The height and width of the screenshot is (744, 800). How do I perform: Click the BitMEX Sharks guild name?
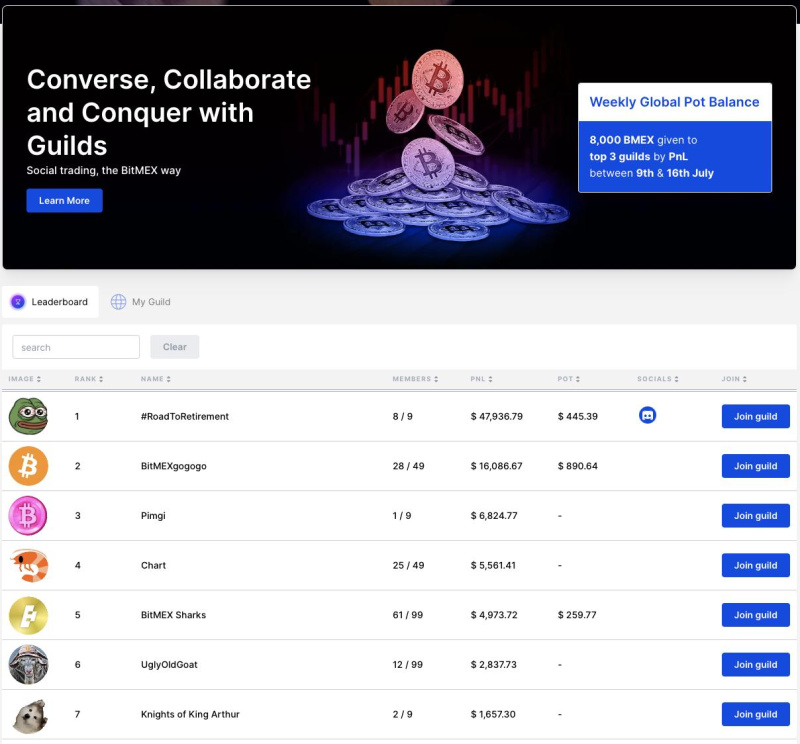pos(173,615)
